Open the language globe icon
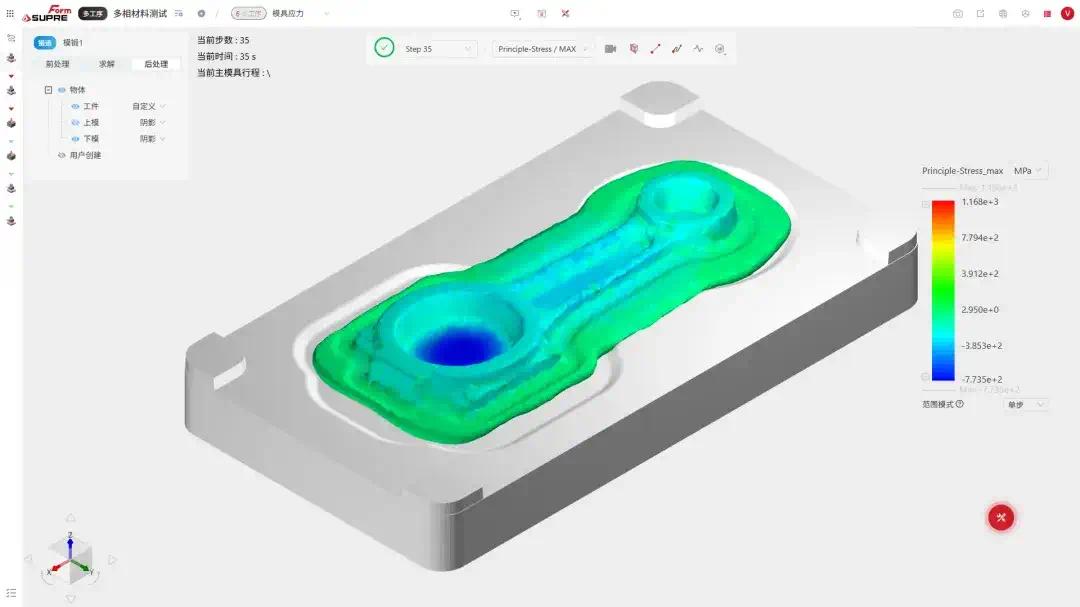This screenshot has width=1080, height=607. [x=1003, y=14]
